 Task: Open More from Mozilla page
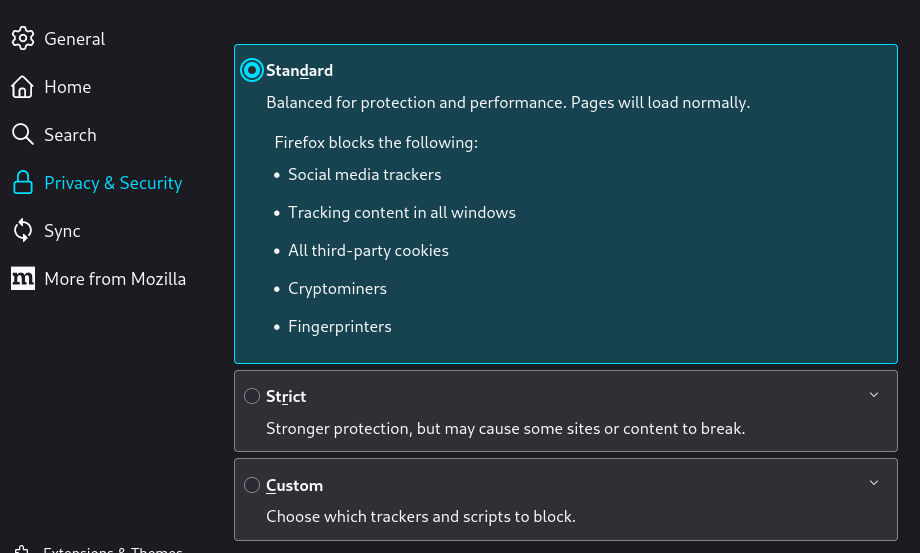point(115,279)
